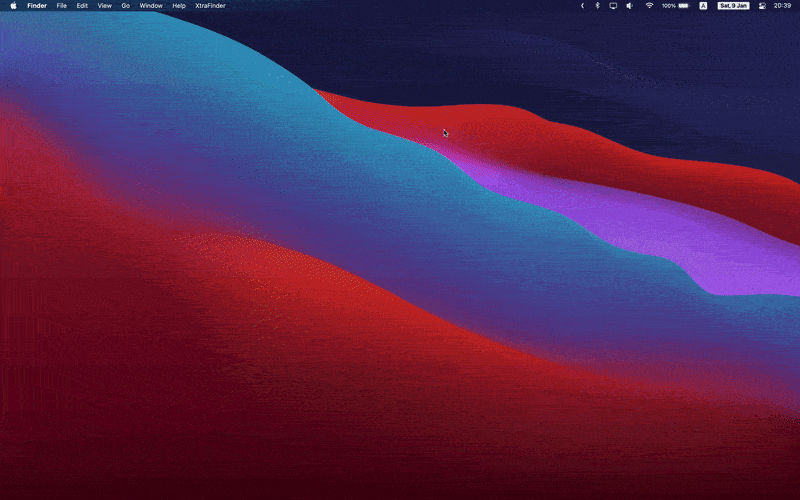Open the Apple menu
Viewport: 800px width, 500px height.
14,6
